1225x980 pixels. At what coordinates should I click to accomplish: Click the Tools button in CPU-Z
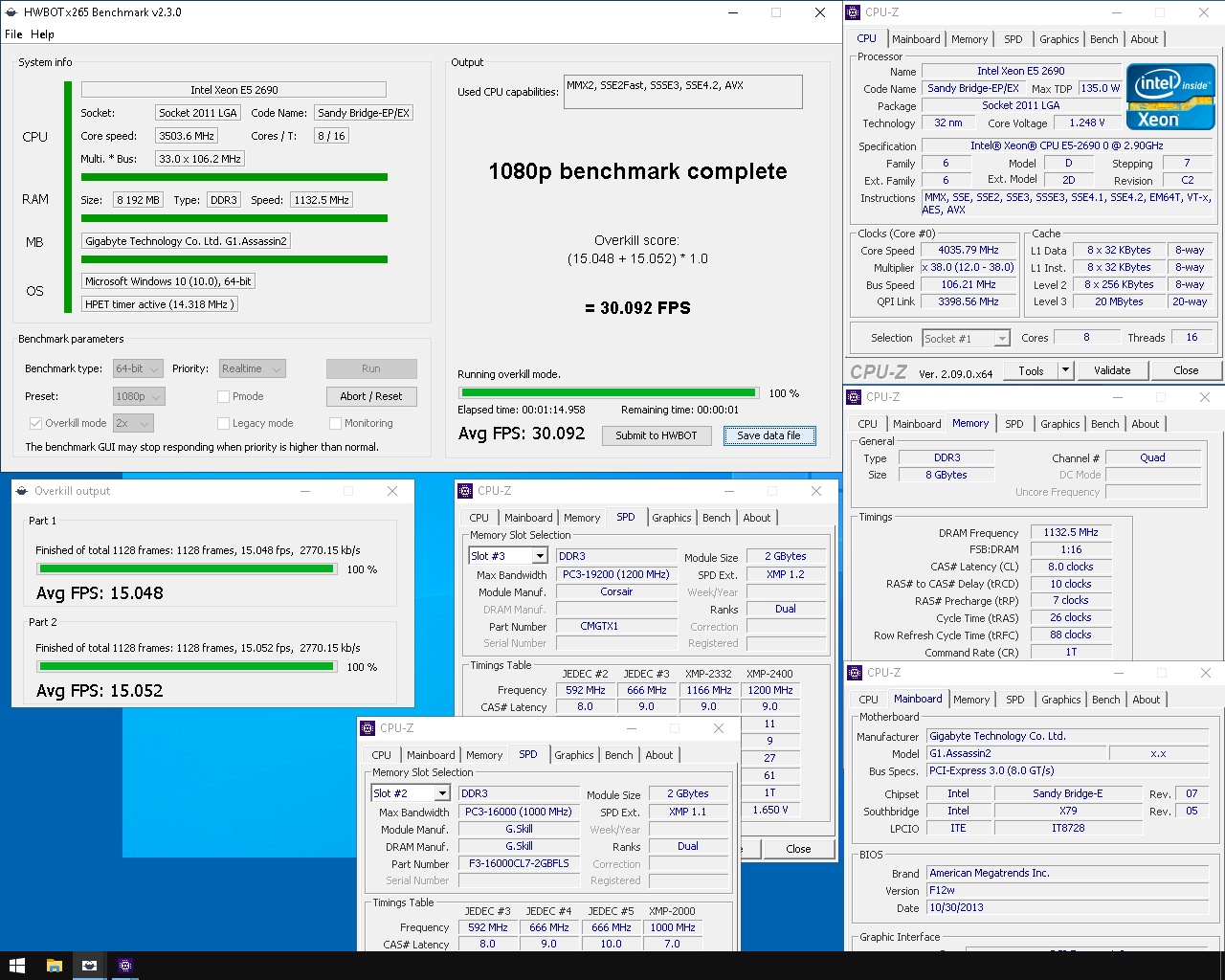pos(1032,370)
